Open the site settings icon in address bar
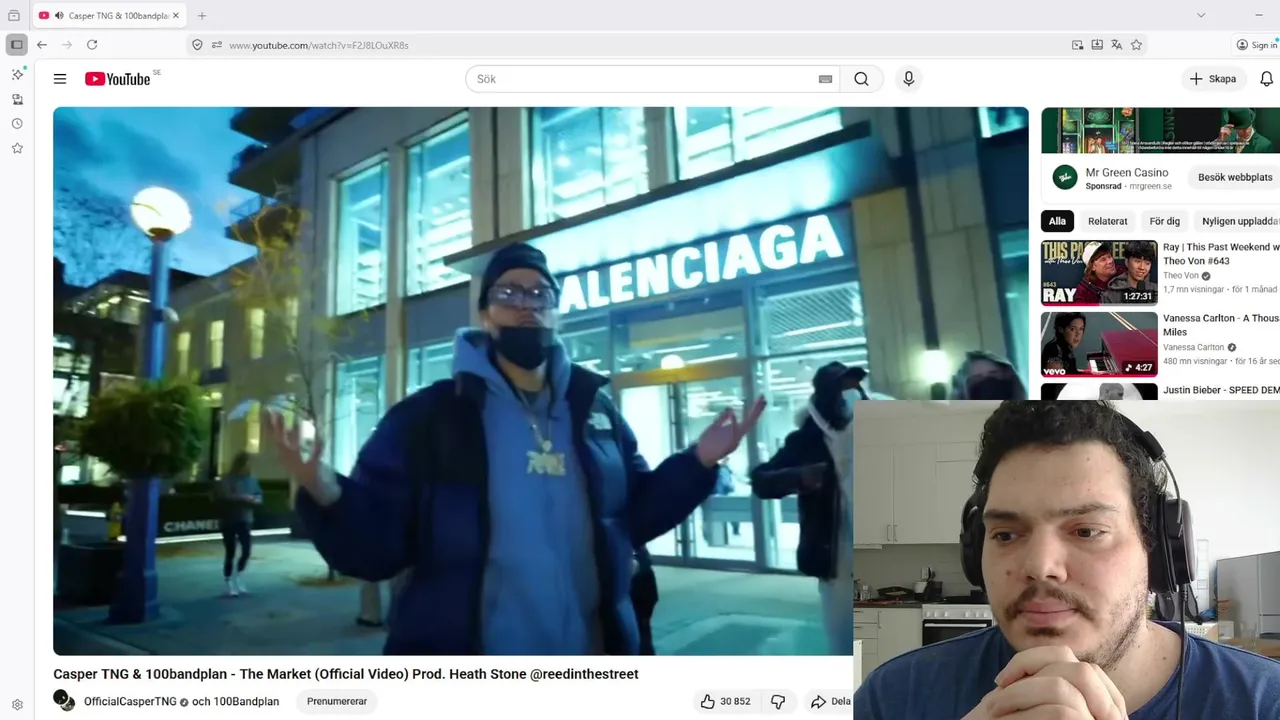Screen dimensions: 1280x720 (x=216, y=45)
